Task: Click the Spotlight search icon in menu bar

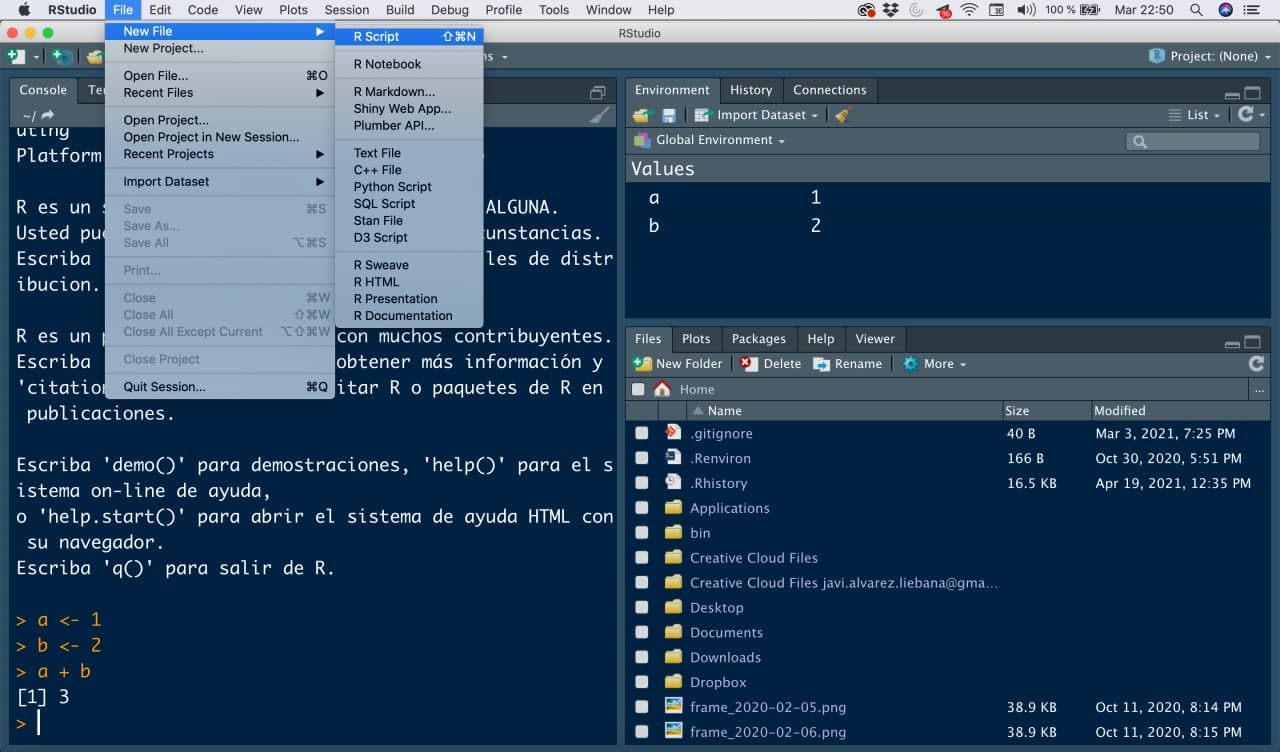Action: point(1196,10)
